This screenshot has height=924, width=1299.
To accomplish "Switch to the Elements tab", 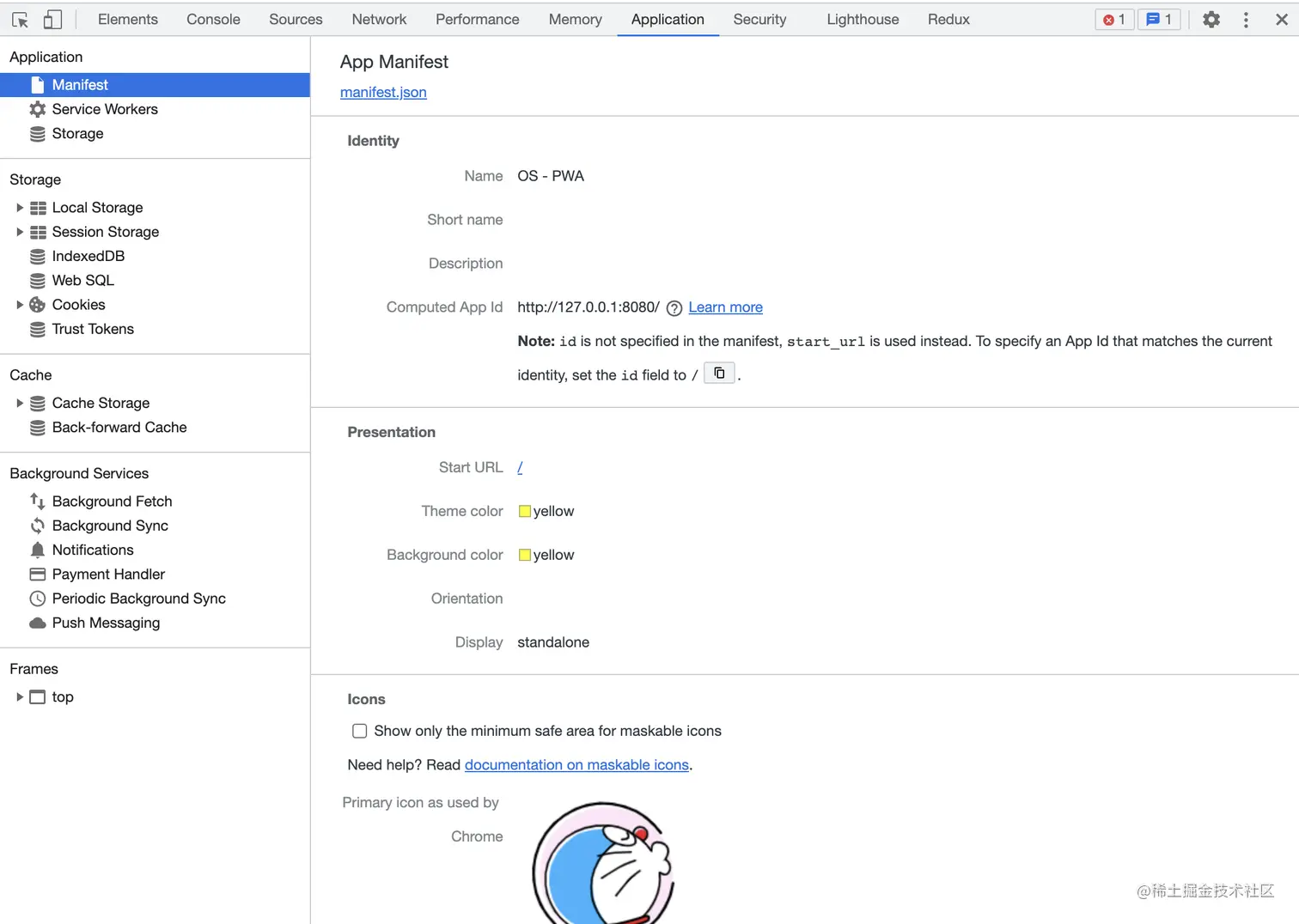I will pyautogui.click(x=128, y=19).
